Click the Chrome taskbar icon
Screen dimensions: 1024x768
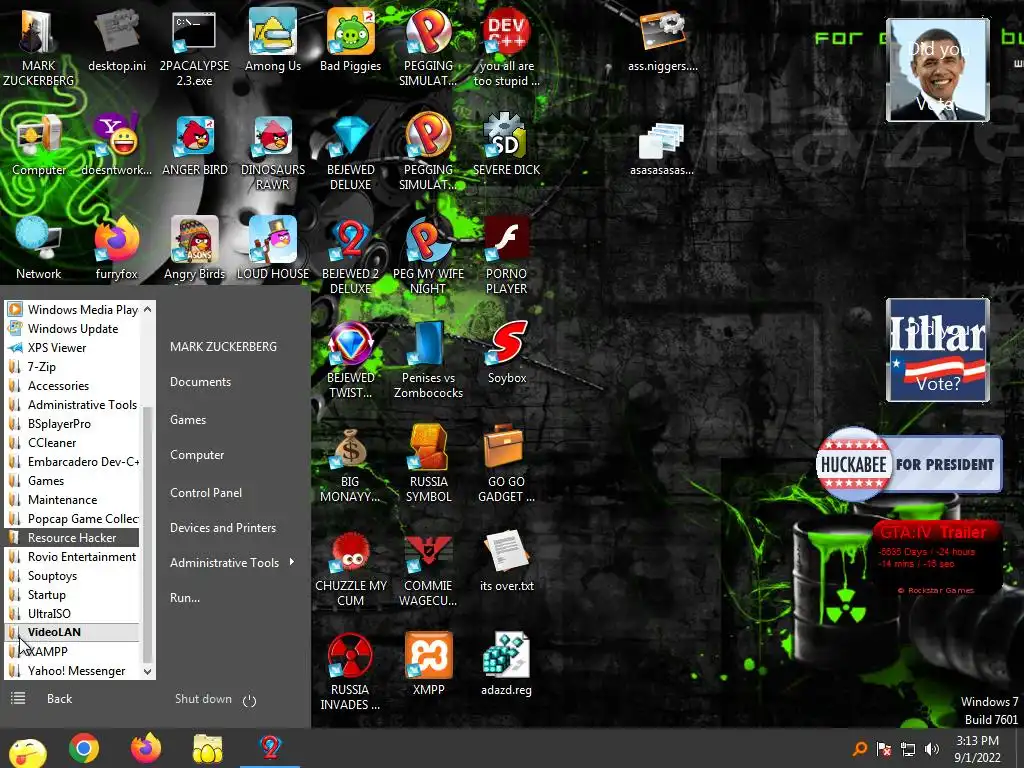pyautogui.click(x=84, y=748)
